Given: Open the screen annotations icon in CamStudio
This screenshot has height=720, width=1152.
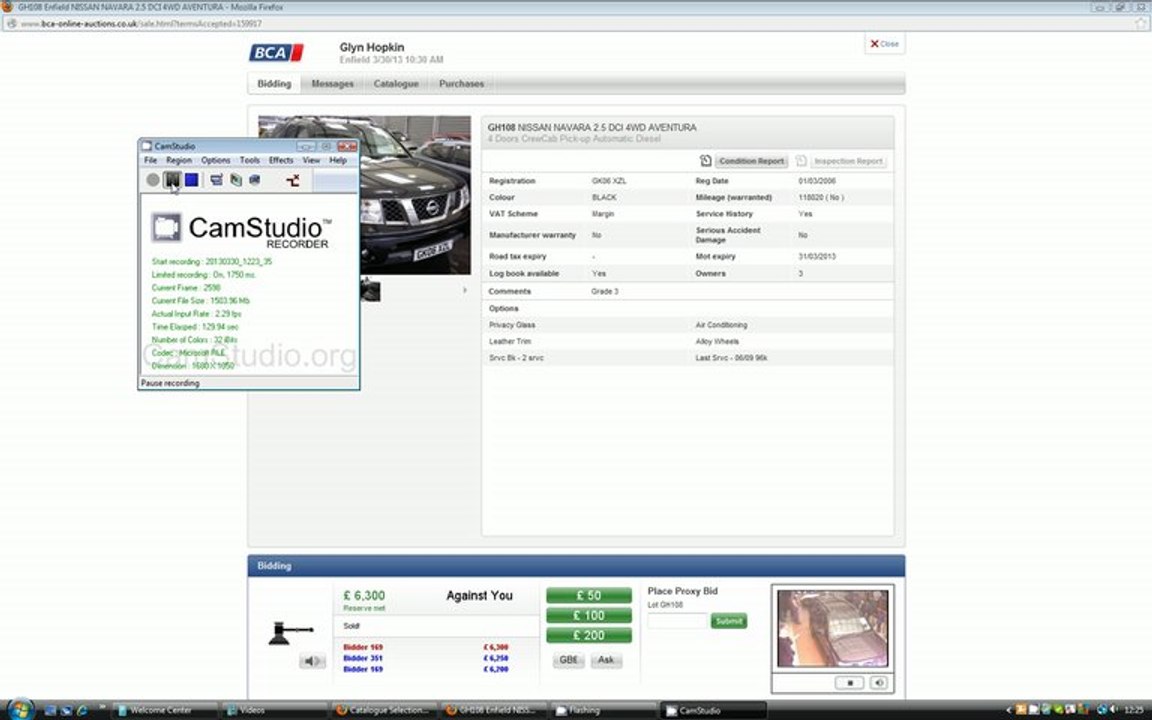Looking at the screenshot, I should click(216, 179).
